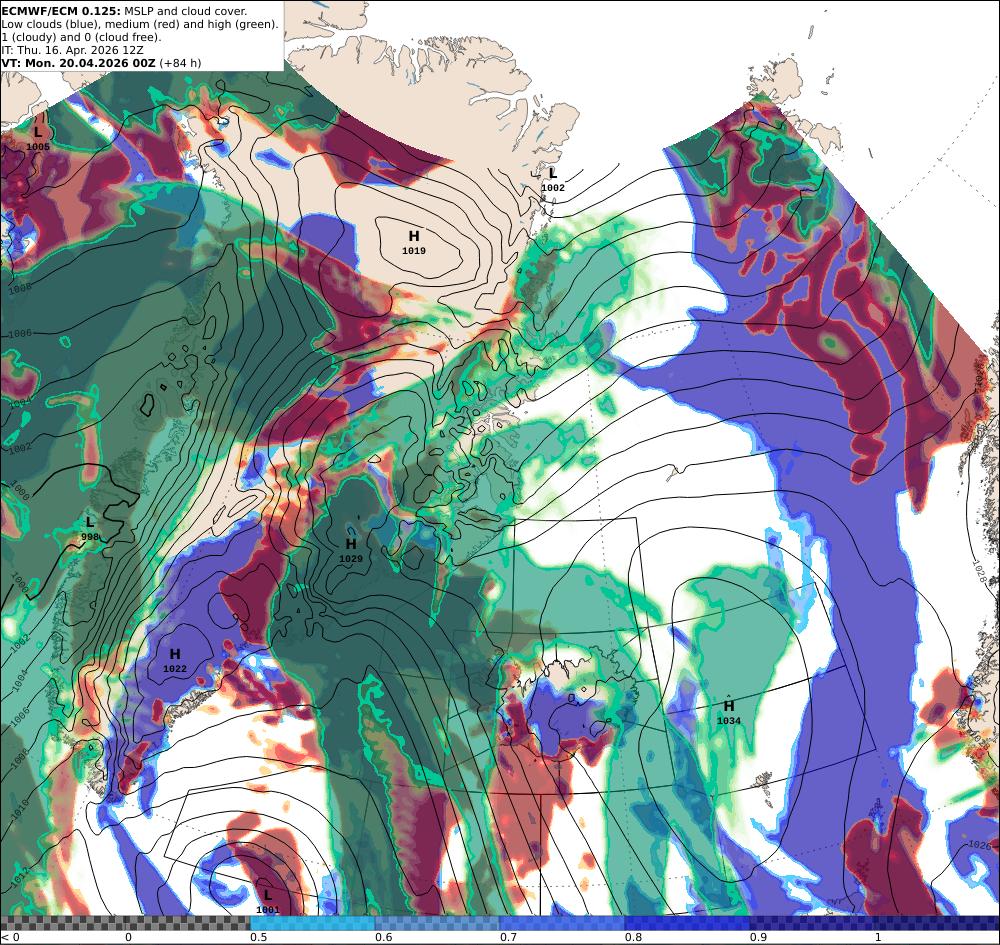Pick the light blue 0.5–0.6 colorbar segment
This screenshot has height=945, width=1000.
click(312, 923)
